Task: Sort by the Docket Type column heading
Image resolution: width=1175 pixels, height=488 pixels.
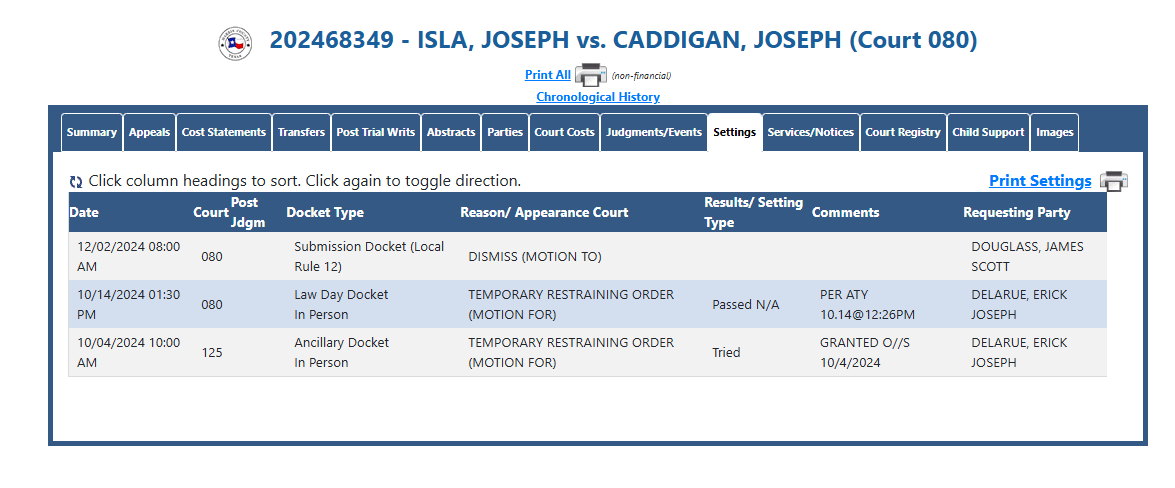Action: coord(325,213)
